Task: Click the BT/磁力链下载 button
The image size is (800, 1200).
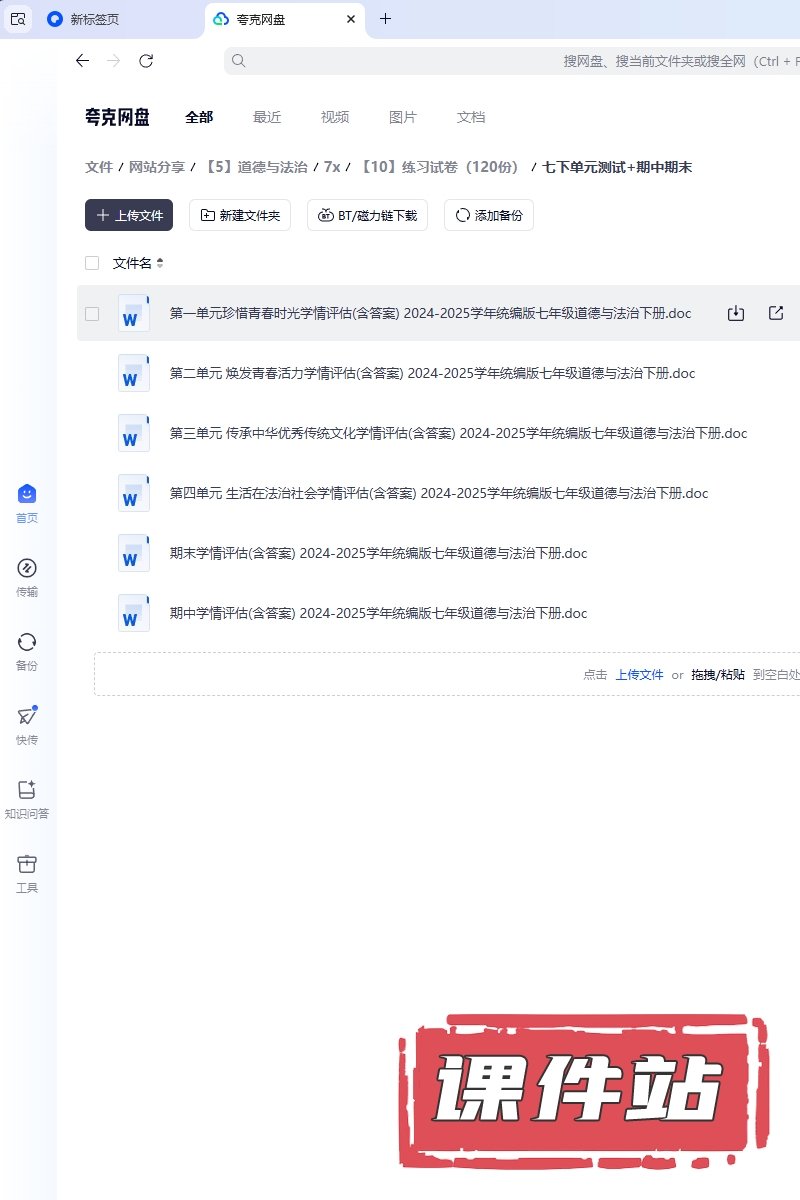Action: tap(368, 215)
